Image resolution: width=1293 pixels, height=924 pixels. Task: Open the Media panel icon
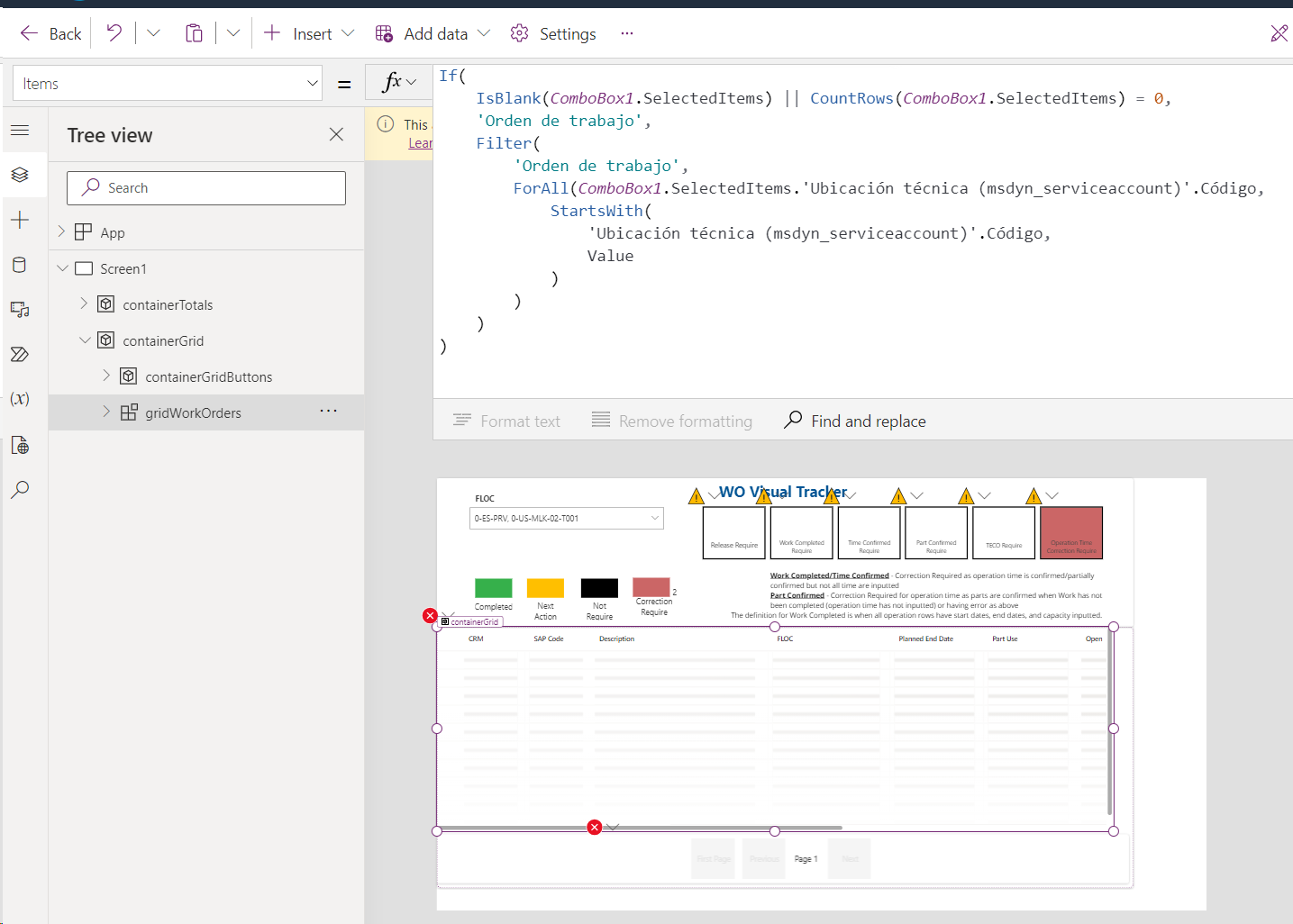[20, 309]
